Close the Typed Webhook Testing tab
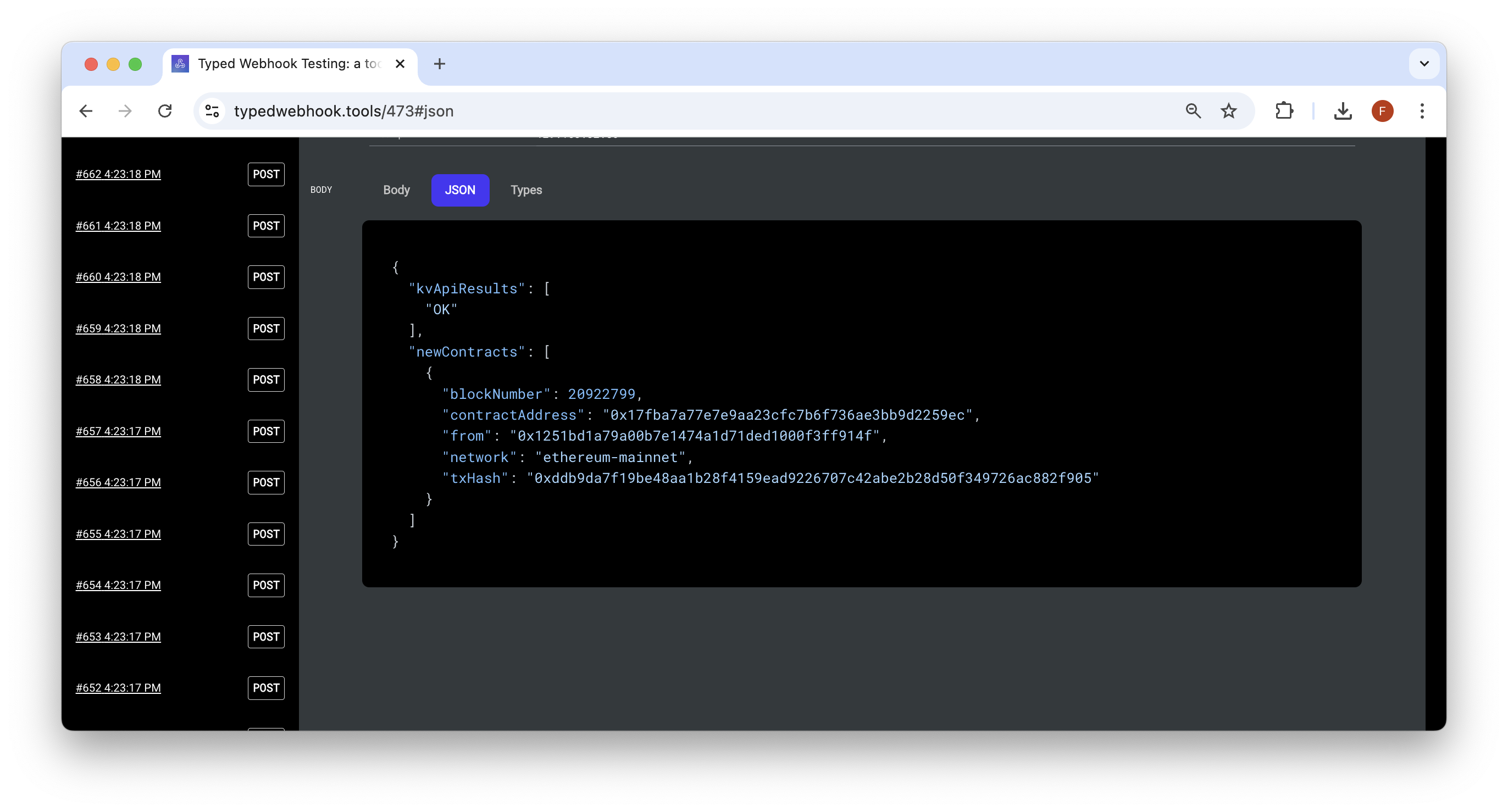1508x812 pixels. point(401,64)
